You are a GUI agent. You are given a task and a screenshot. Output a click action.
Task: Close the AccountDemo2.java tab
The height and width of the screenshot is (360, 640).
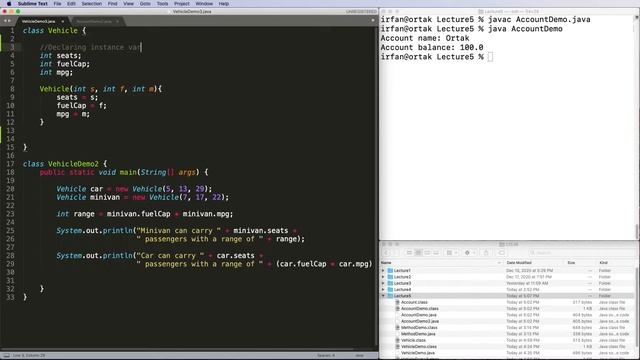117,21
